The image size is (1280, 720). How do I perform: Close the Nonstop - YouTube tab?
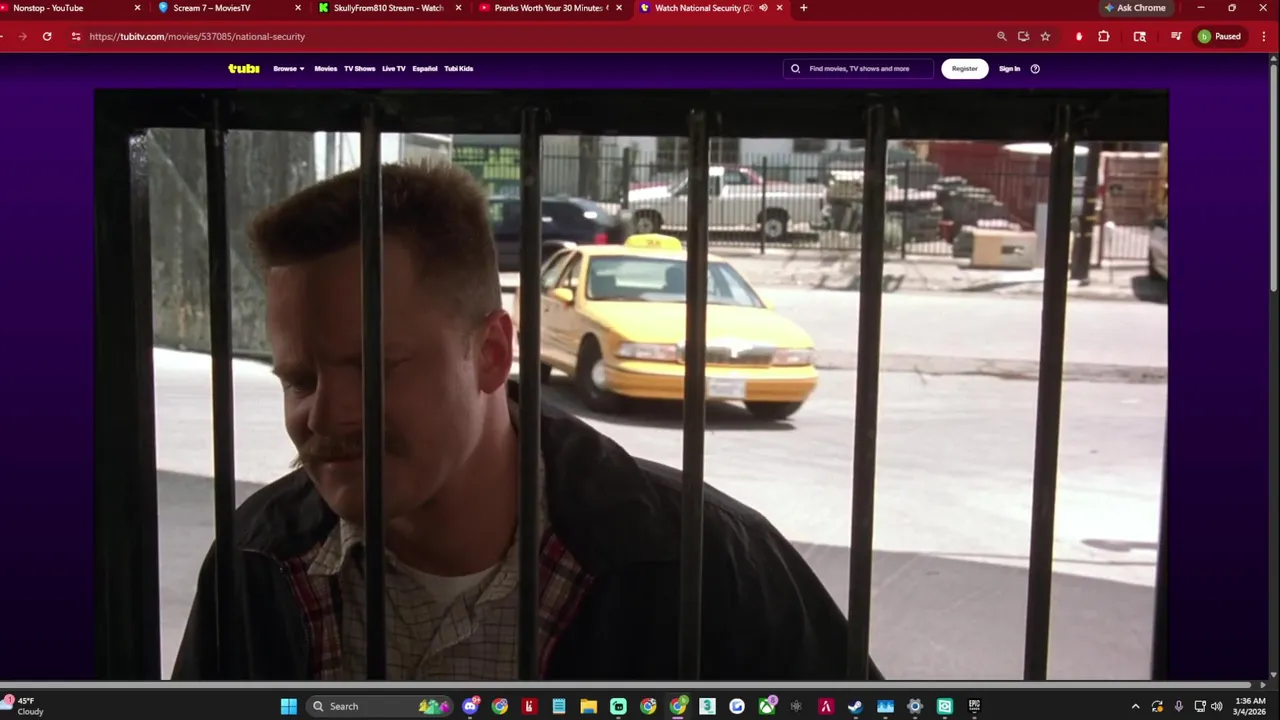coord(137,8)
